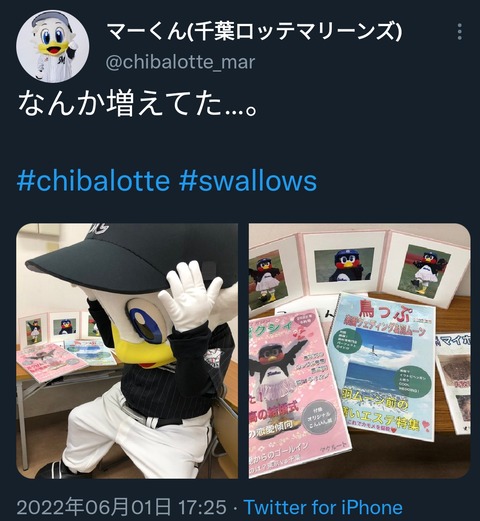Open the three-dot more options menu

[x=460, y=32]
